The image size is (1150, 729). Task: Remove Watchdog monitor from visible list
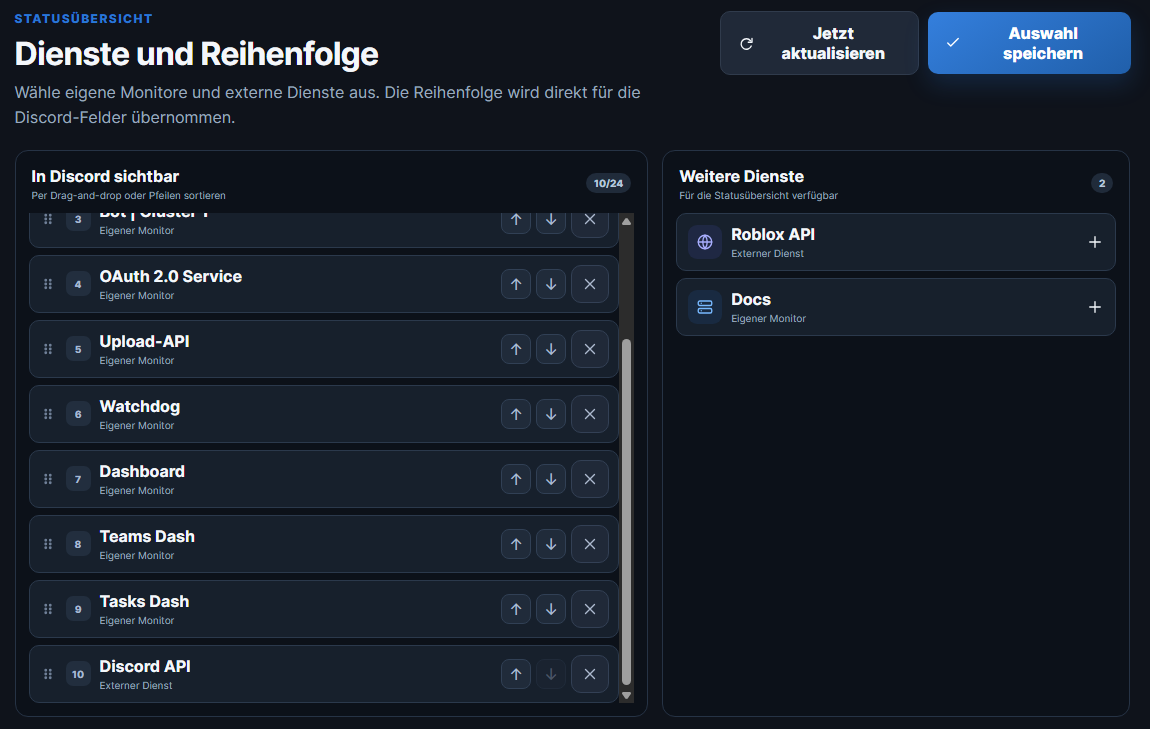(x=590, y=414)
